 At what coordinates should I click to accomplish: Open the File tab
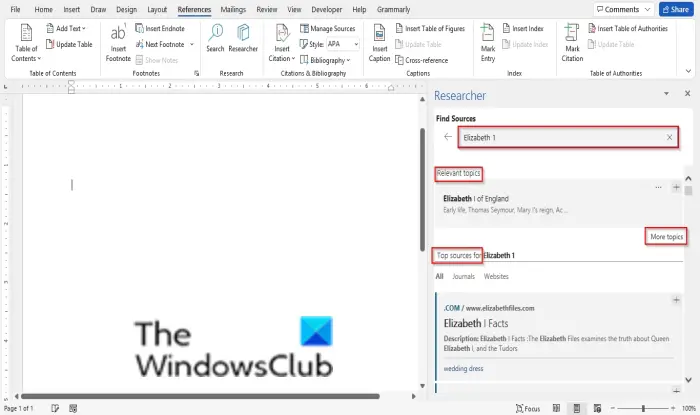point(15,9)
